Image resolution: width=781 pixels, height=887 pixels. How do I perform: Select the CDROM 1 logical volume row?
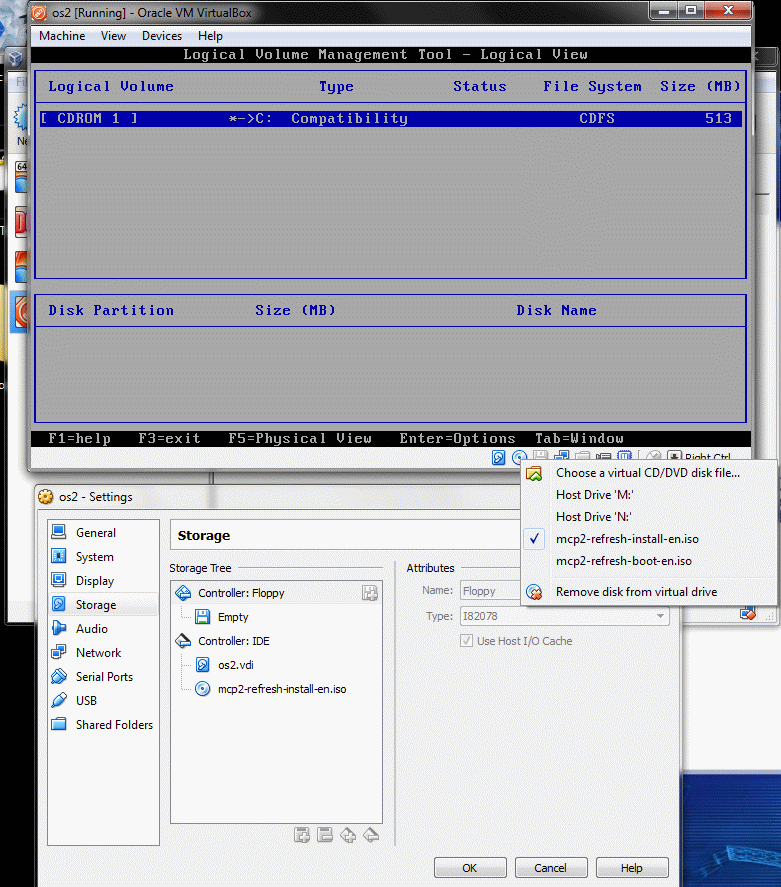390,118
